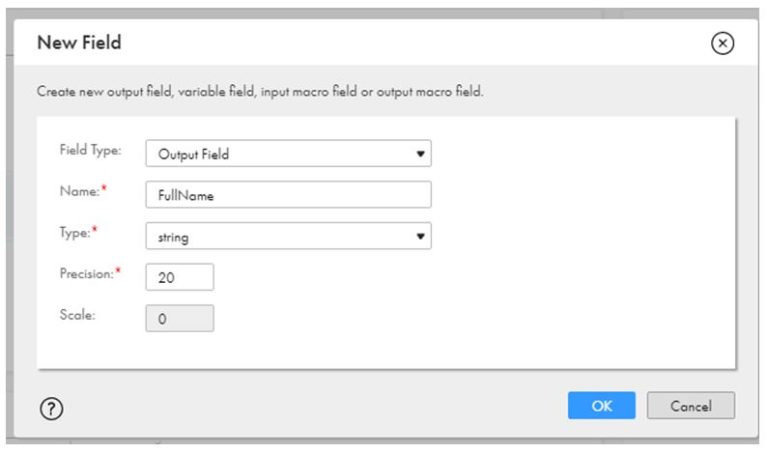Screen dimensions: 768x453
Task: Click the arrow of the string dropdown
Action: (x=421, y=236)
